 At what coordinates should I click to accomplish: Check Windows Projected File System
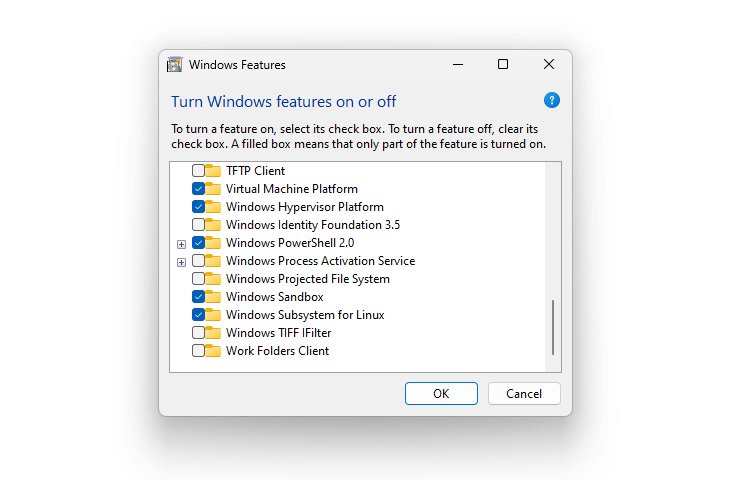(x=198, y=279)
